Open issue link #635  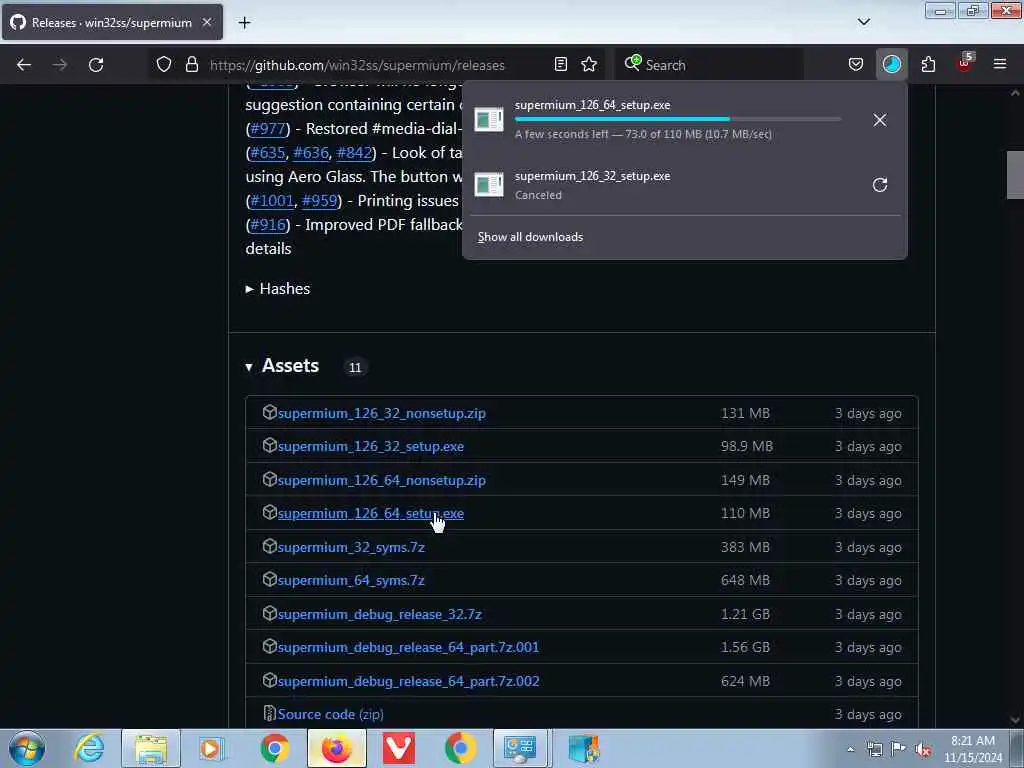coord(268,153)
